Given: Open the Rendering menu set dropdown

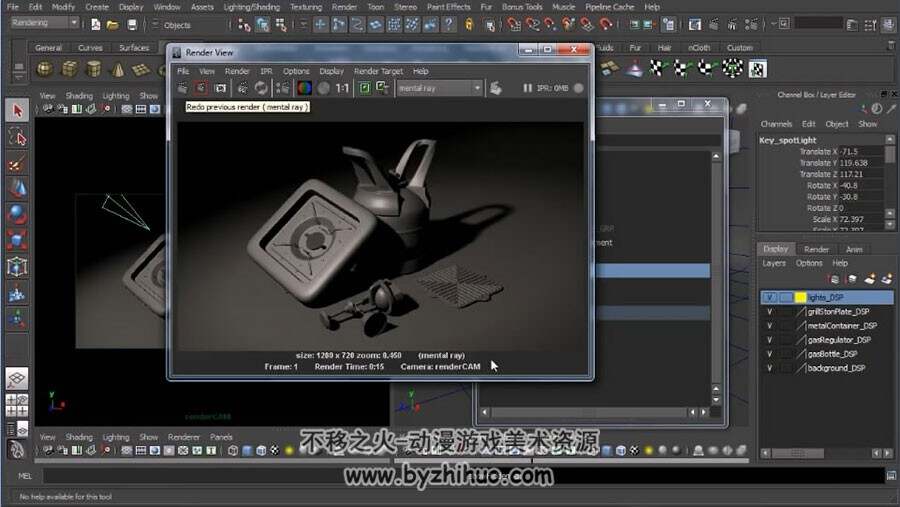Looking at the screenshot, I should click(x=45, y=23).
